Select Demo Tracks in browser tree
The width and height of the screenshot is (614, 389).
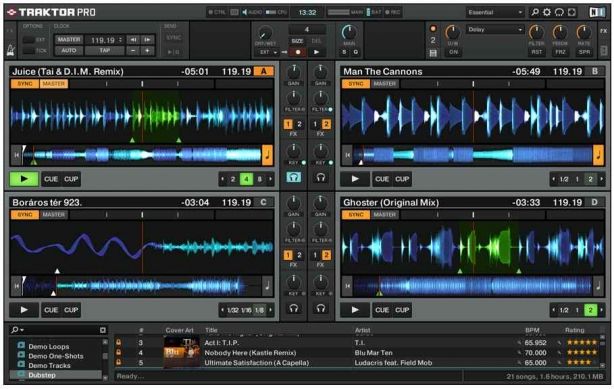49,365
